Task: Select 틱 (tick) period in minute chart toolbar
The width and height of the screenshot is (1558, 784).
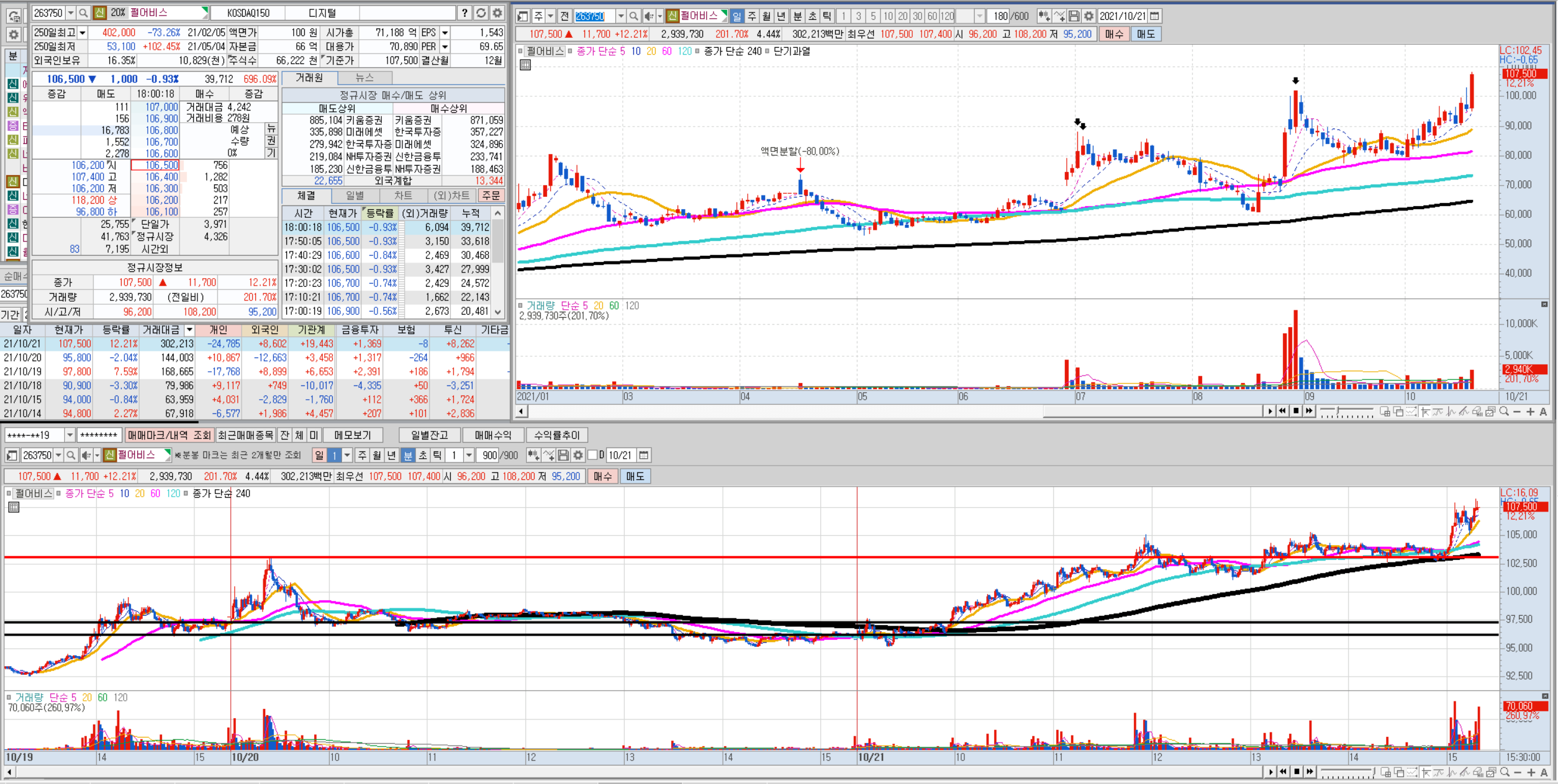Action: (x=437, y=456)
